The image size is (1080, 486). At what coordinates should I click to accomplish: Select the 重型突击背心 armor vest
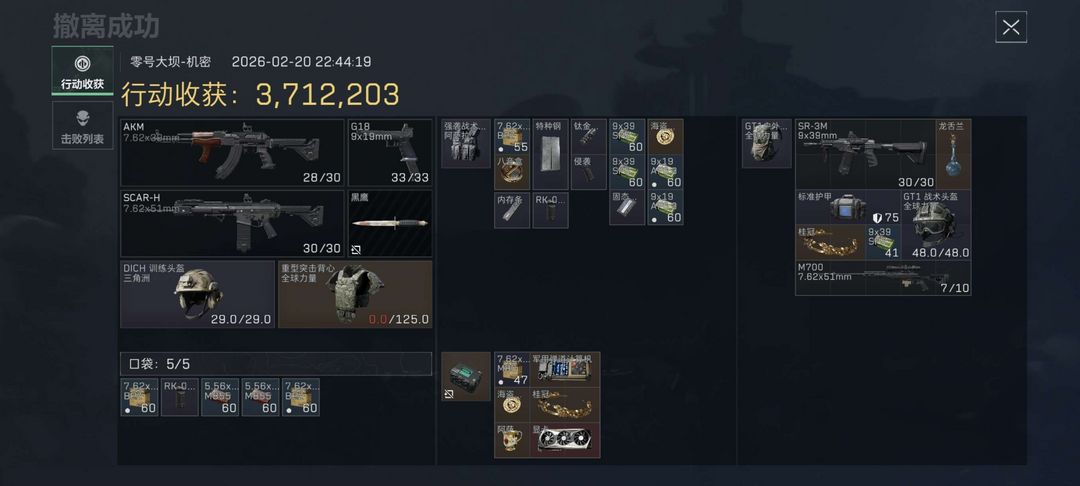tap(355, 294)
